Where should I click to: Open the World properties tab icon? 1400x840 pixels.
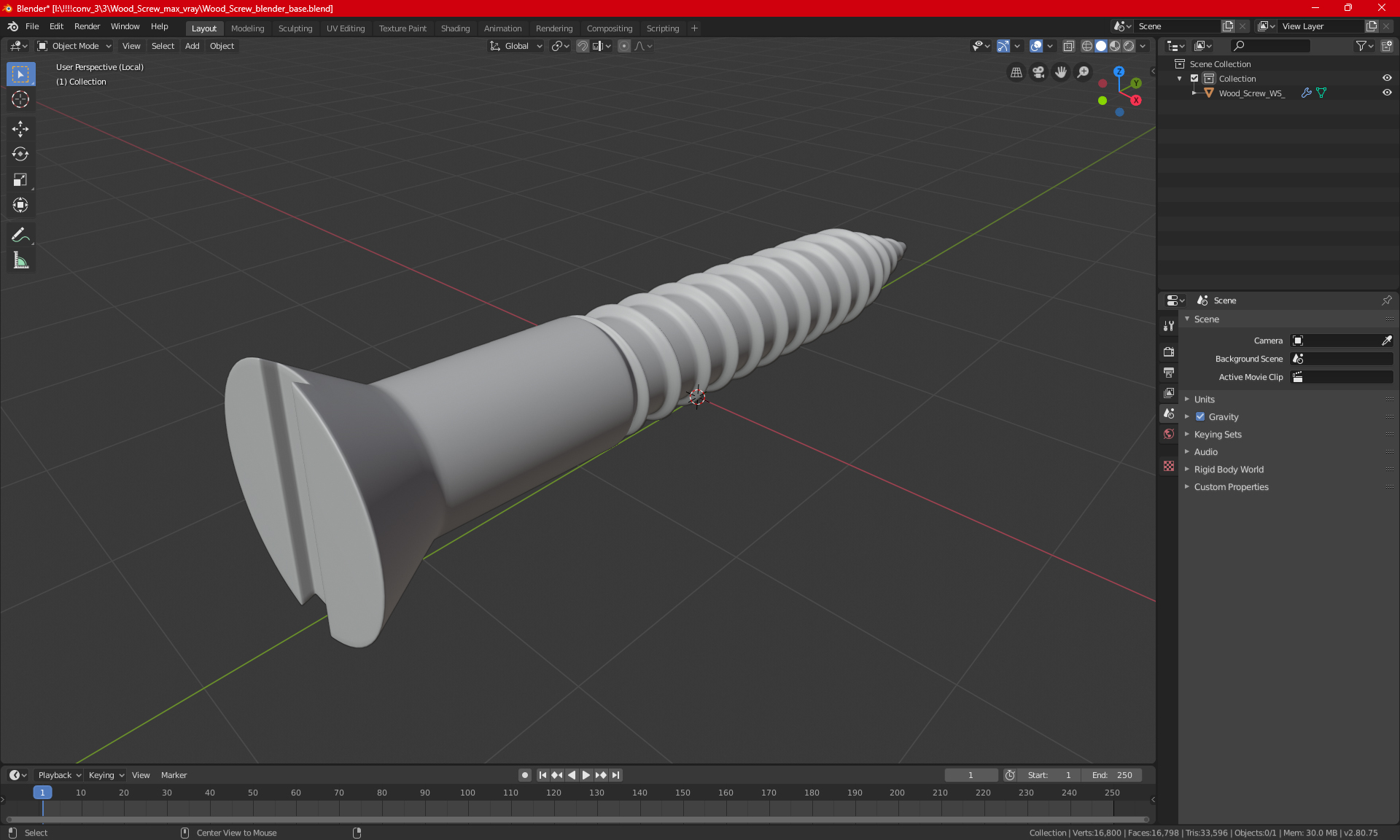point(1169,434)
